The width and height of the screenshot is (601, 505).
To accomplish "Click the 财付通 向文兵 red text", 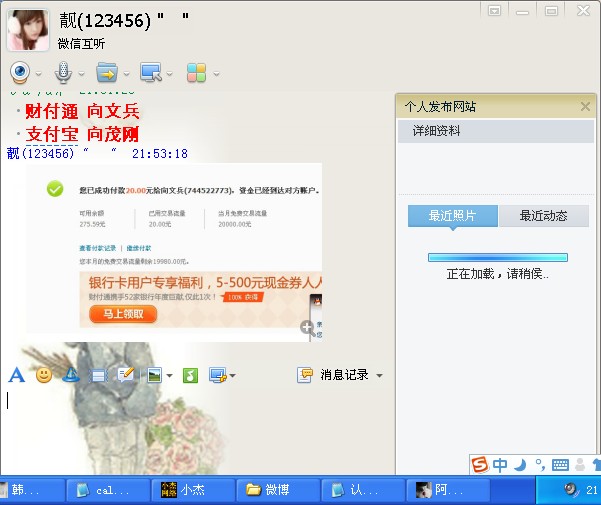I will (x=82, y=111).
